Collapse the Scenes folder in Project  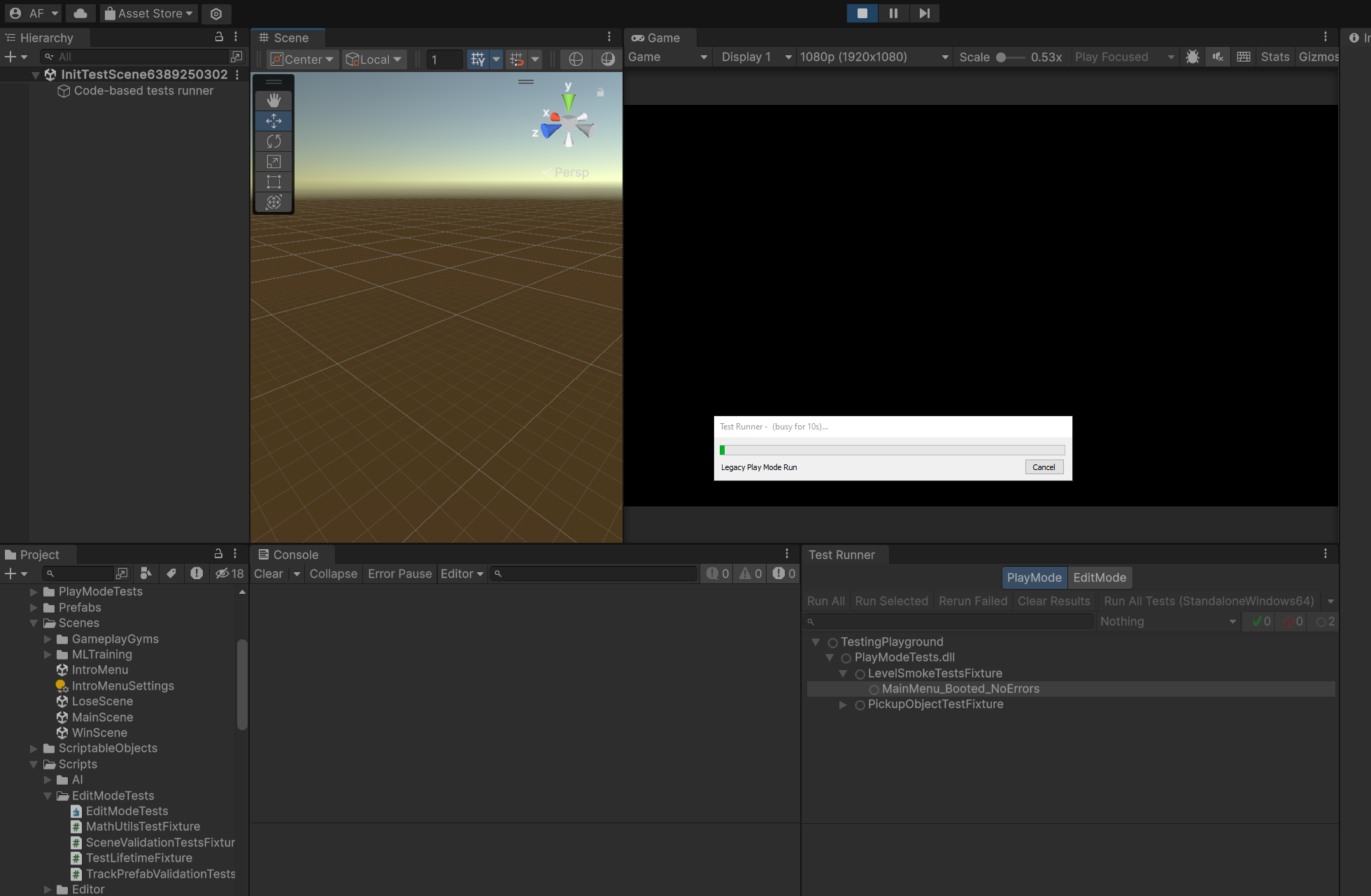point(34,623)
